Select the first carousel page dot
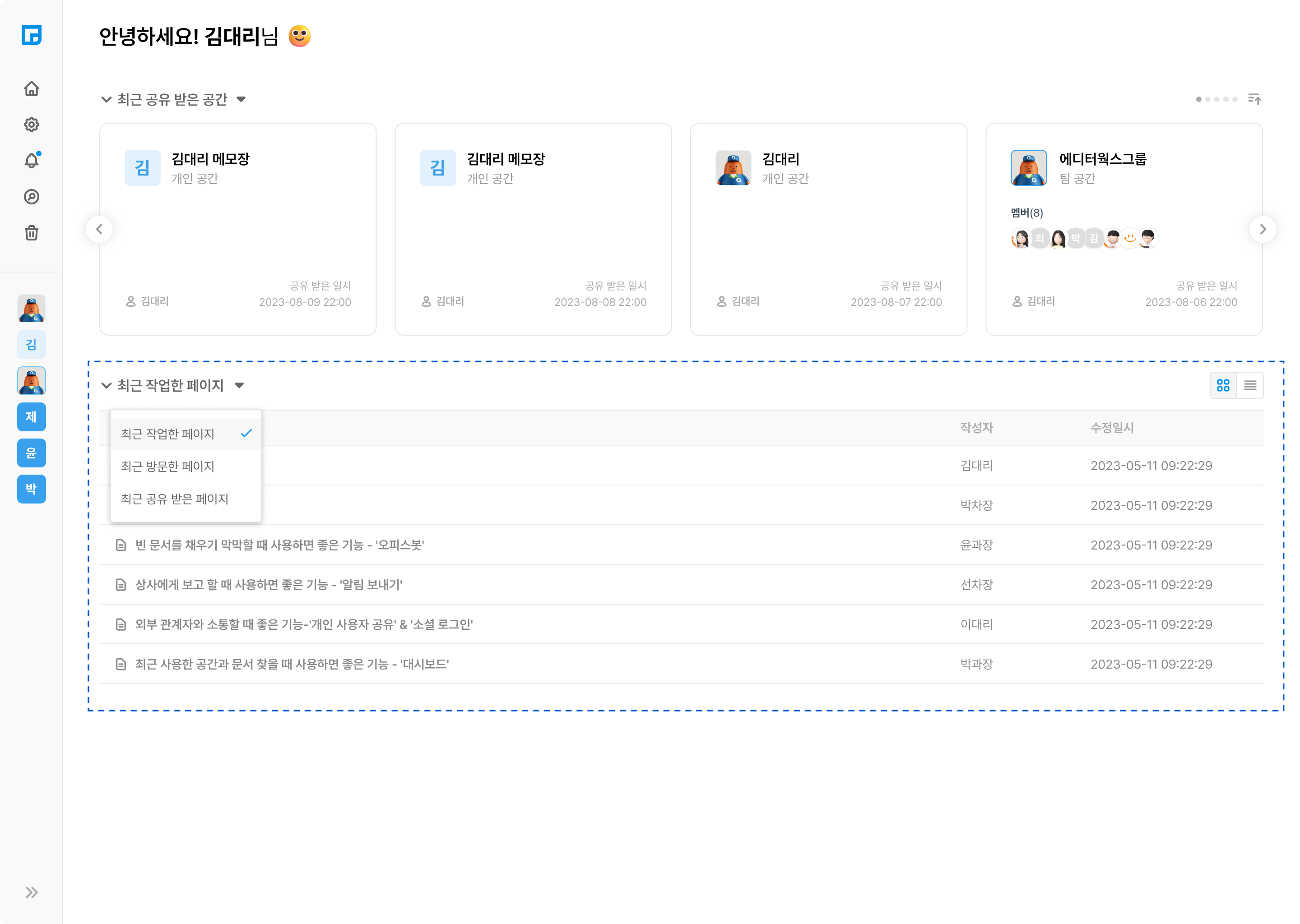The image size is (1300, 924). tap(1199, 99)
